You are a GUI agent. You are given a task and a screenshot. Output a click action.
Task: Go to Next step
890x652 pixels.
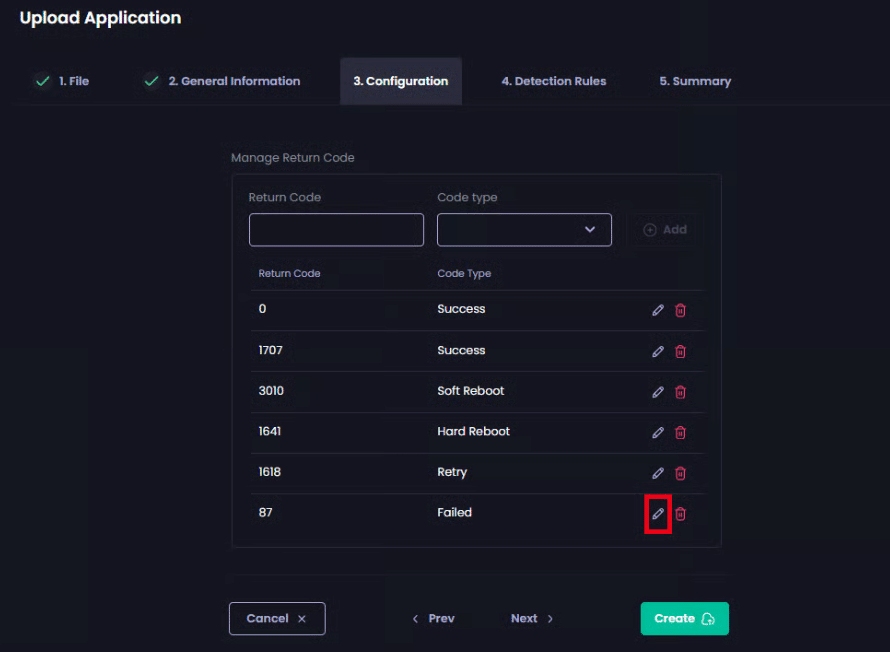coord(532,619)
